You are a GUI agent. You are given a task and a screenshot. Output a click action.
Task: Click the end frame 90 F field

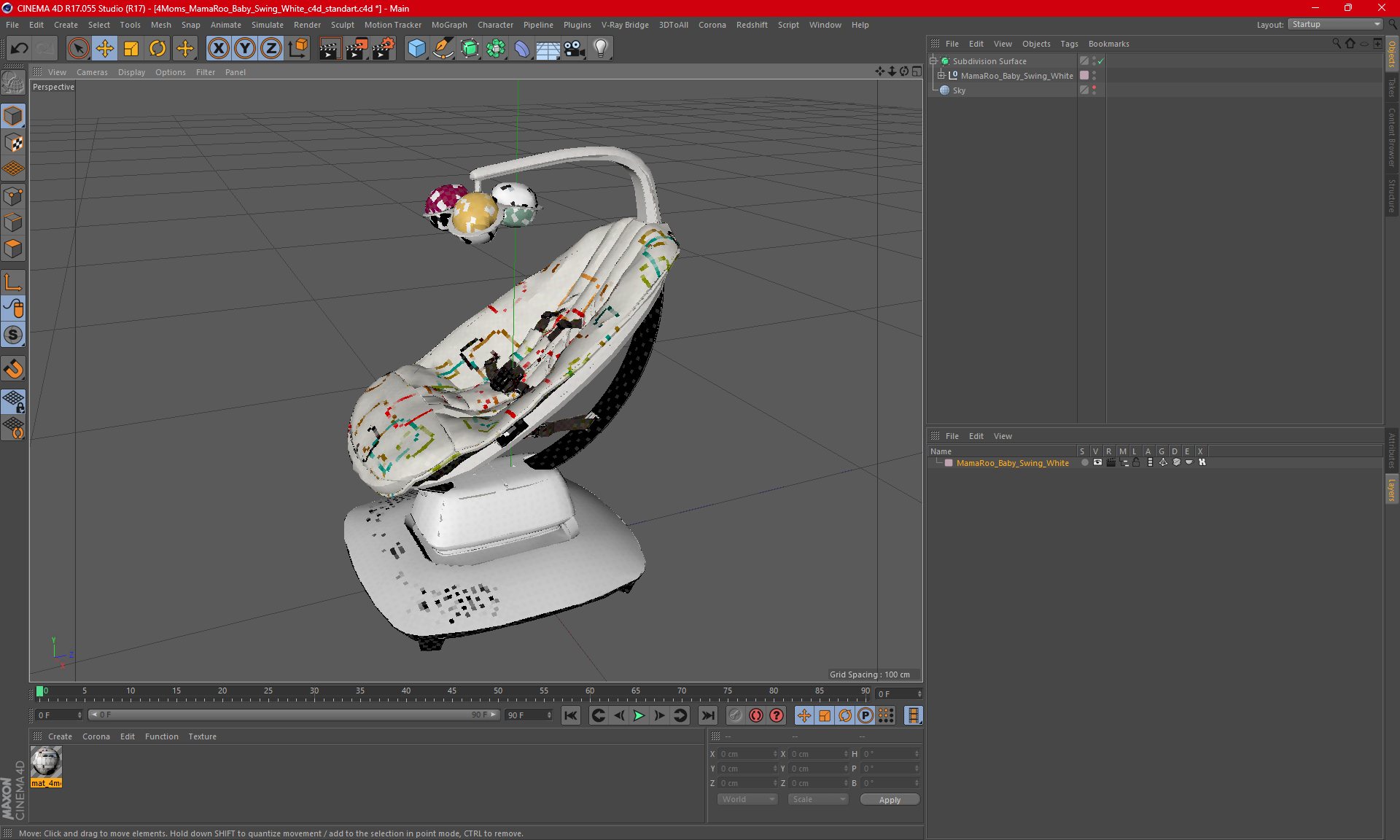click(x=529, y=715)
